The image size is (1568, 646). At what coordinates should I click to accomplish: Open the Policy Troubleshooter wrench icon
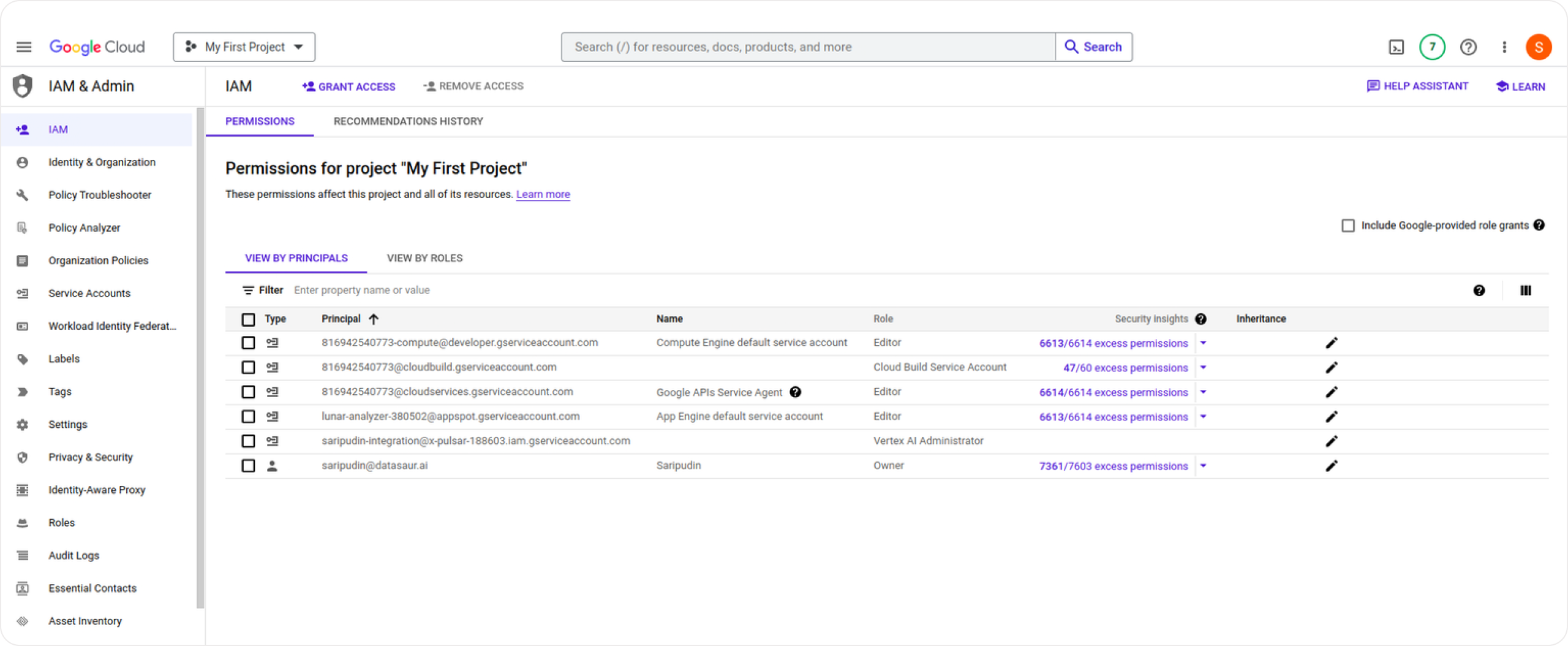[x=23, y=195]
